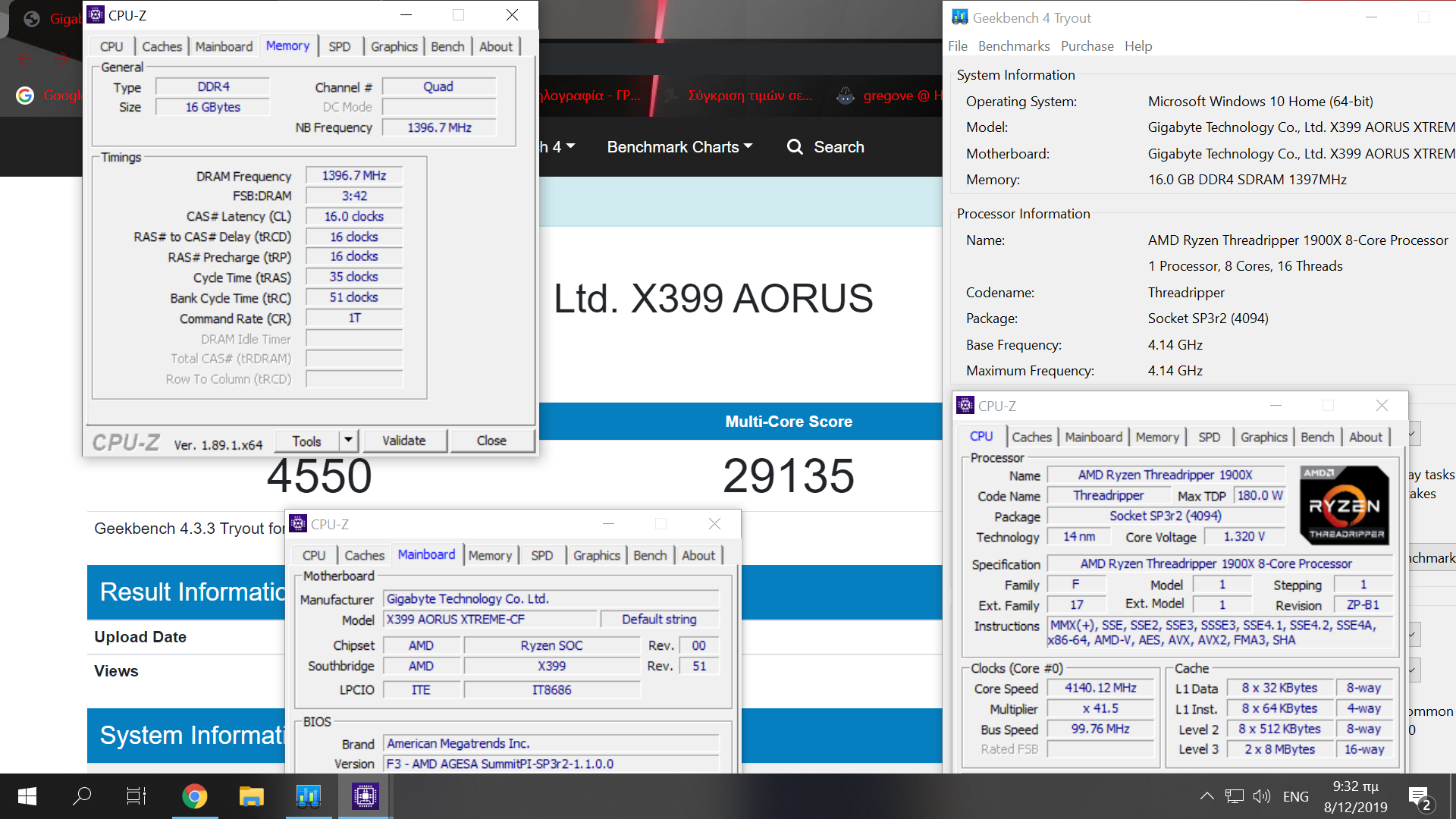Click CPU-Z Memory window title icon
The width and height of the screenshot is (1456, 819).
tap(96, 14)
